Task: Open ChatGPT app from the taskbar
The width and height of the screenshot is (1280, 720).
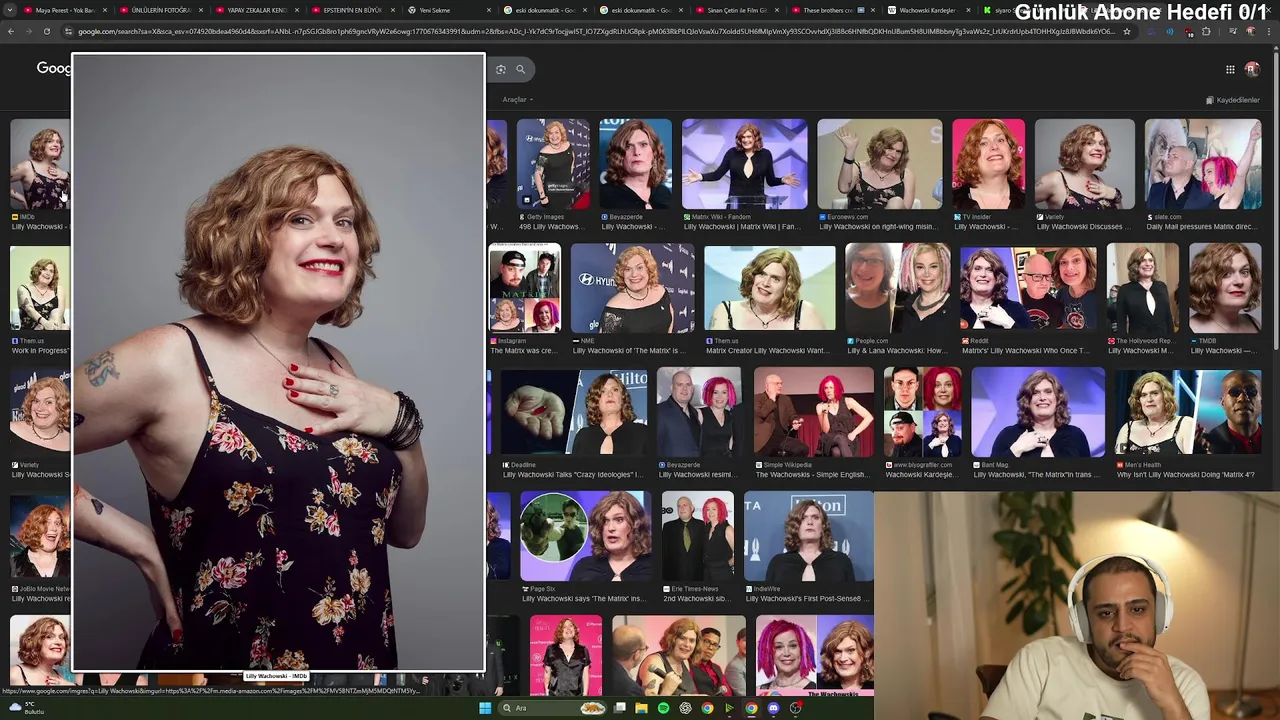Action: click(x=685, y=708)
